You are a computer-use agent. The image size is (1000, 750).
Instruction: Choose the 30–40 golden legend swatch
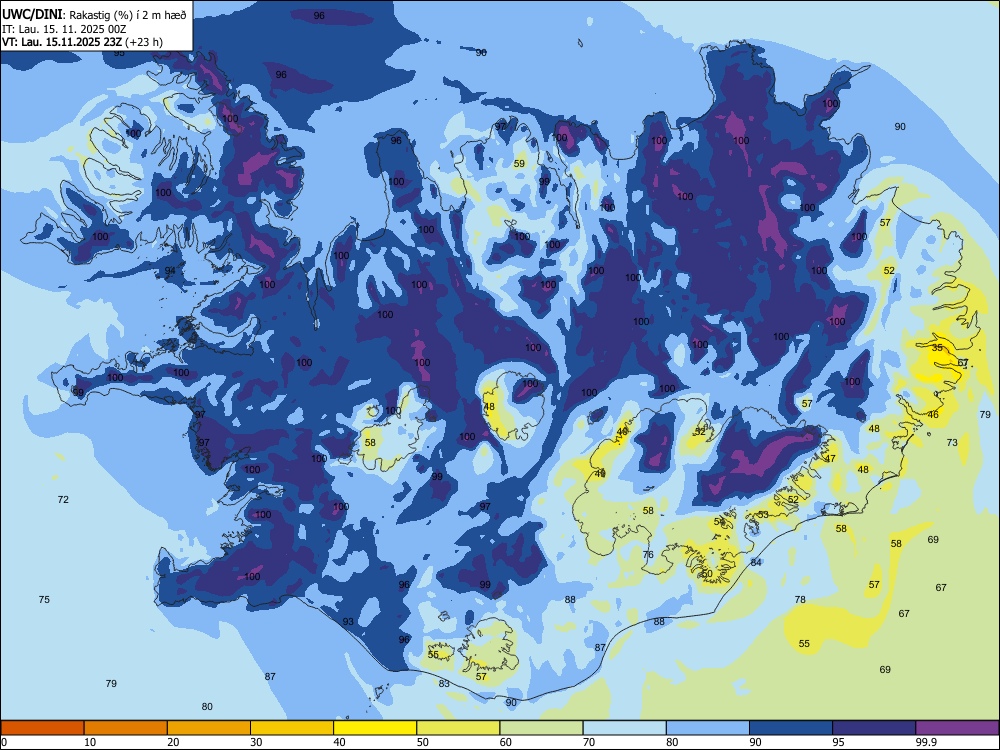click(292, 728)
